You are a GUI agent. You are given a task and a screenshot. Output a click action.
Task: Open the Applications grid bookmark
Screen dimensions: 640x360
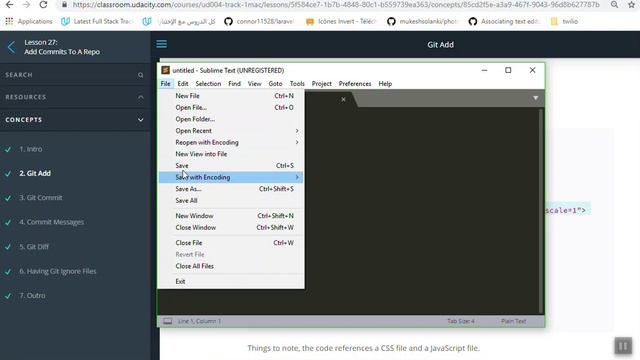tap(29, 21)
